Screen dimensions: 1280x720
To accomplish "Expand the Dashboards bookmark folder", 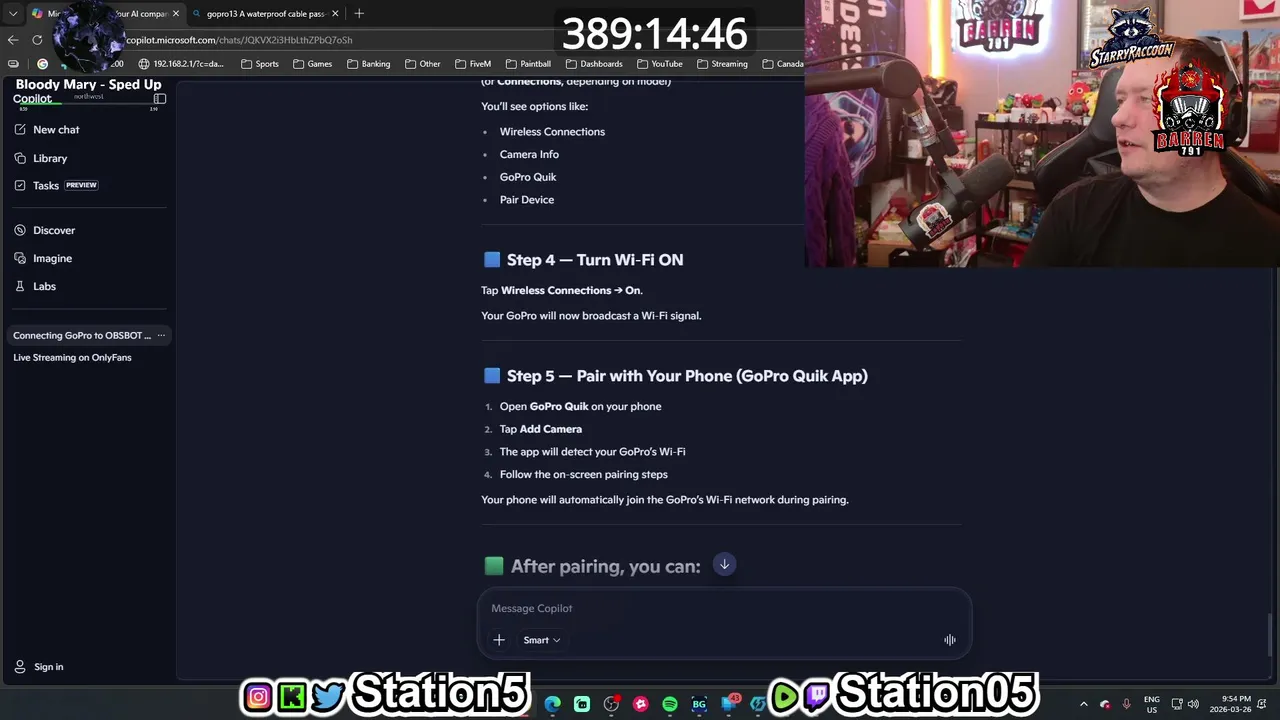I will (x=594, y=64).
